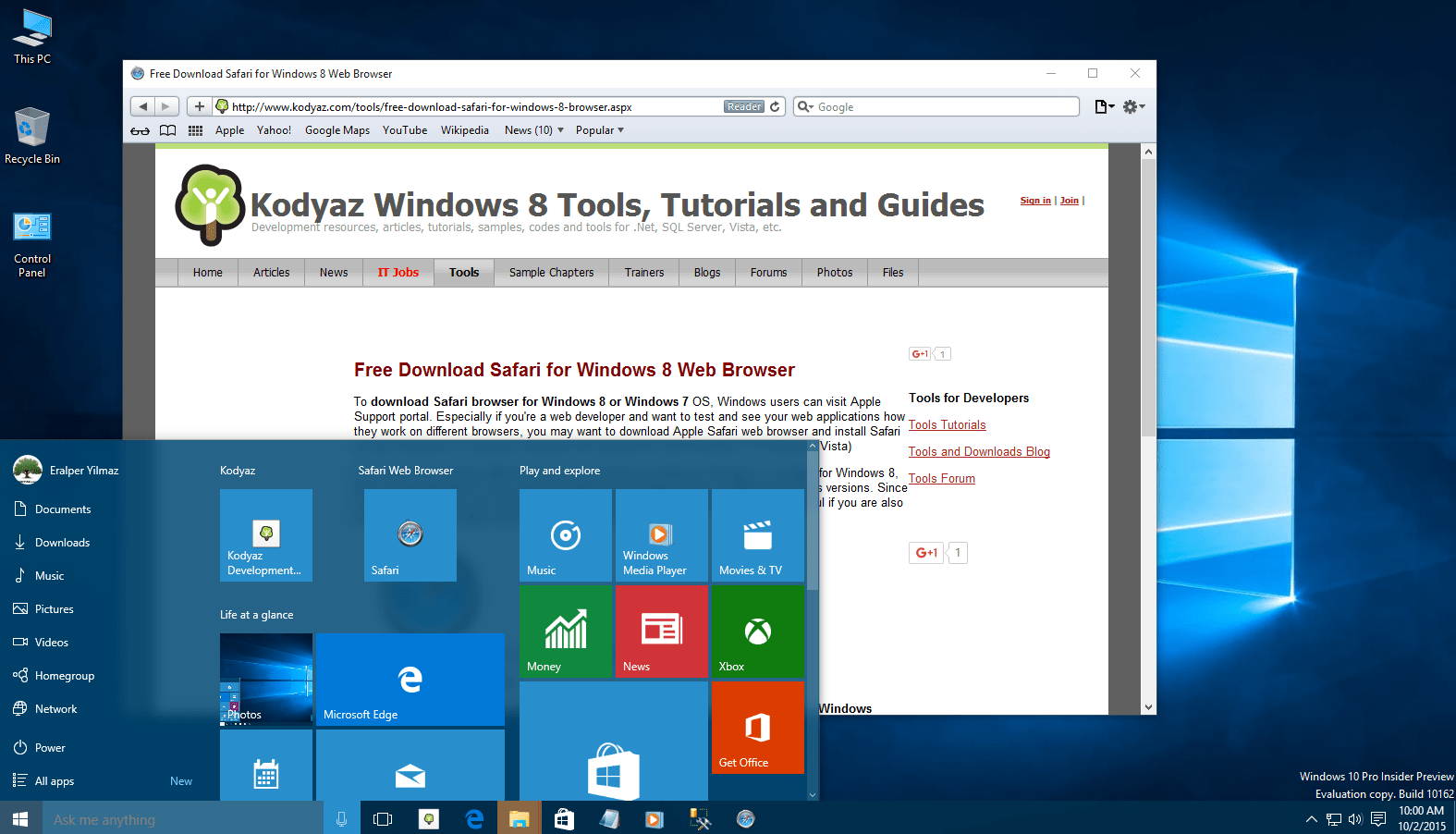Click the larger G+1 button below Tools Forum
Image resolution: width=1456 pixels, height=834 pixels.
click(x=927, y=553)
